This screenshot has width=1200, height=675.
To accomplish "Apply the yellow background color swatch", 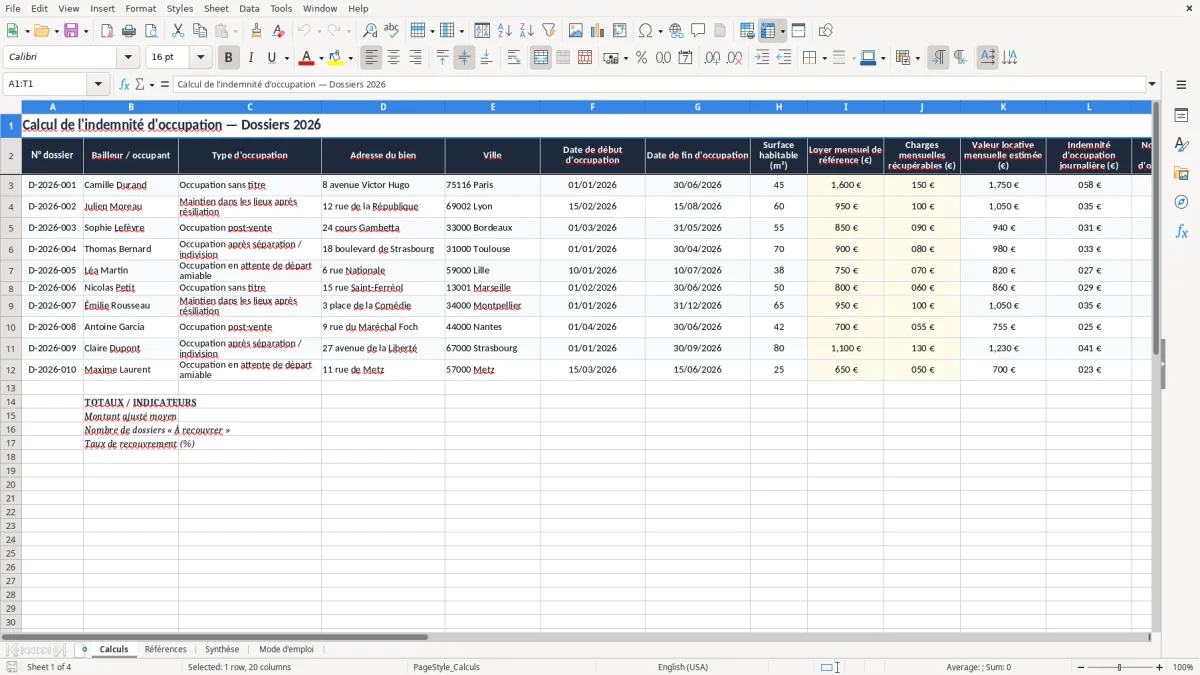I will (336, 58).
